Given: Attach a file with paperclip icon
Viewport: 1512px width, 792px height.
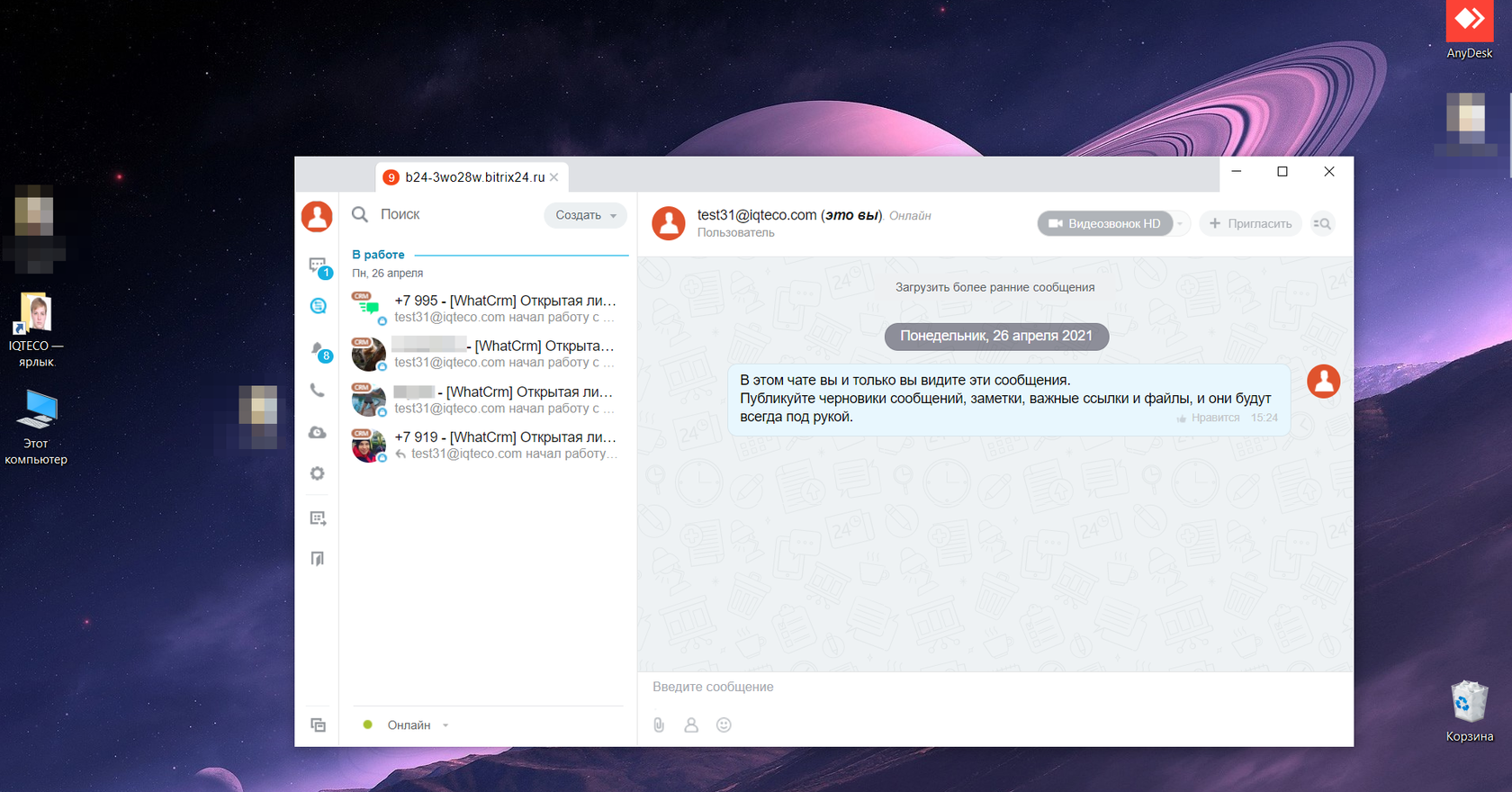Looking at the screenshot, I should 659,724.
